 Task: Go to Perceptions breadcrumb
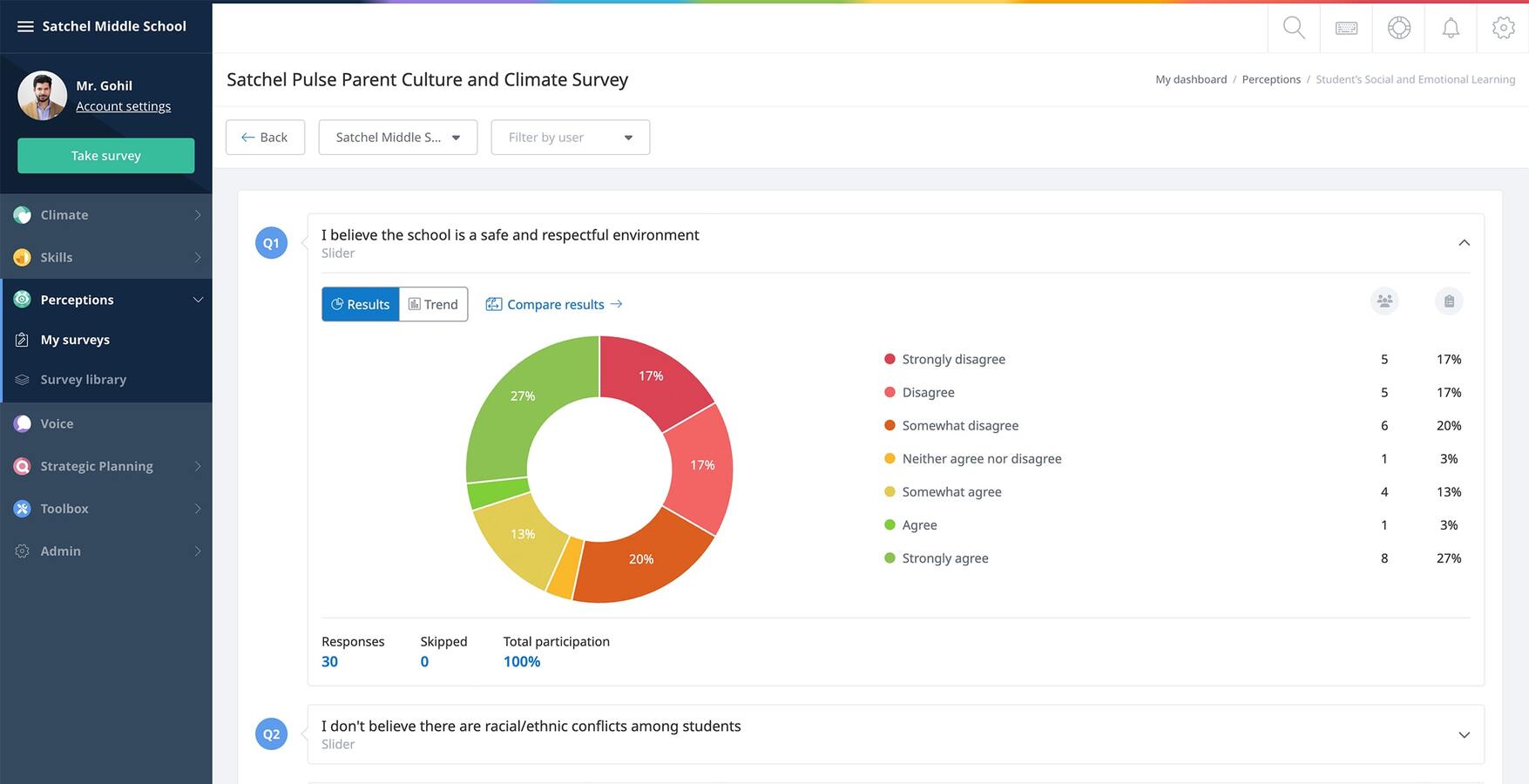pyautogui.click(x=1271, y=79)
